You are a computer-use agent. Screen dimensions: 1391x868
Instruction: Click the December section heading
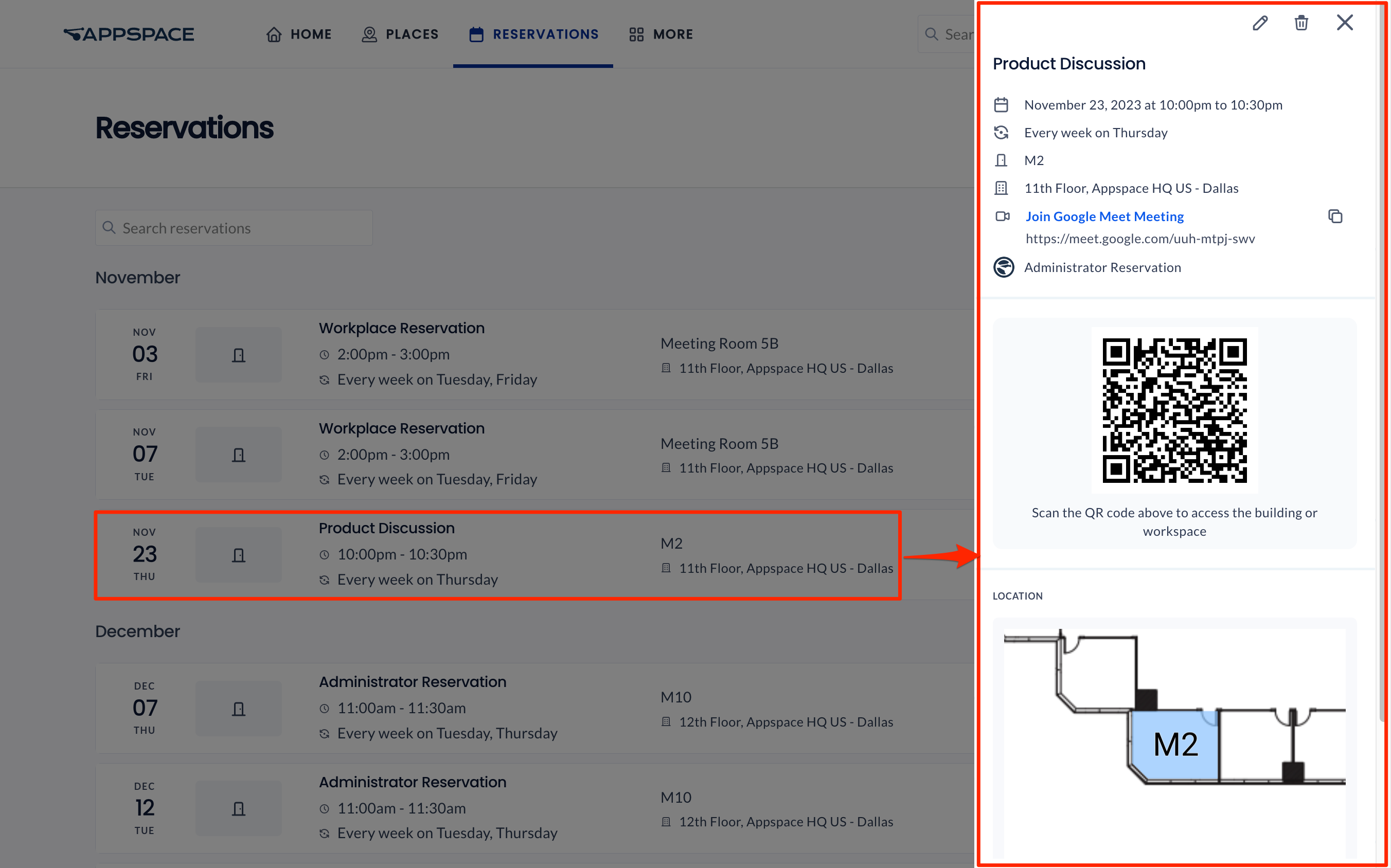pos(137,631)
